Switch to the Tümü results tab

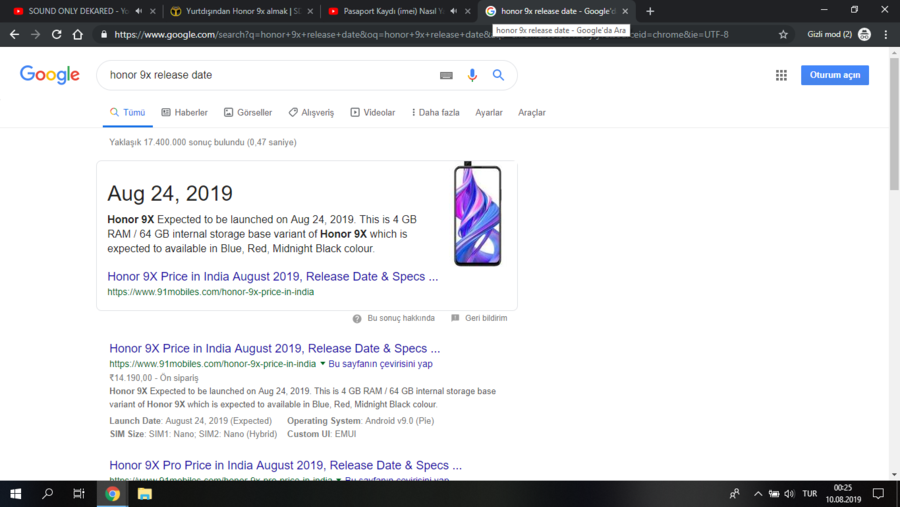(x=127, y=113)
